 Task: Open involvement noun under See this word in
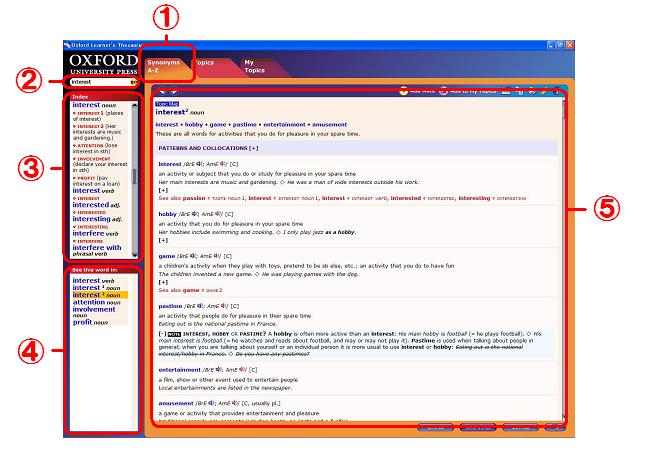click(94, 312)
